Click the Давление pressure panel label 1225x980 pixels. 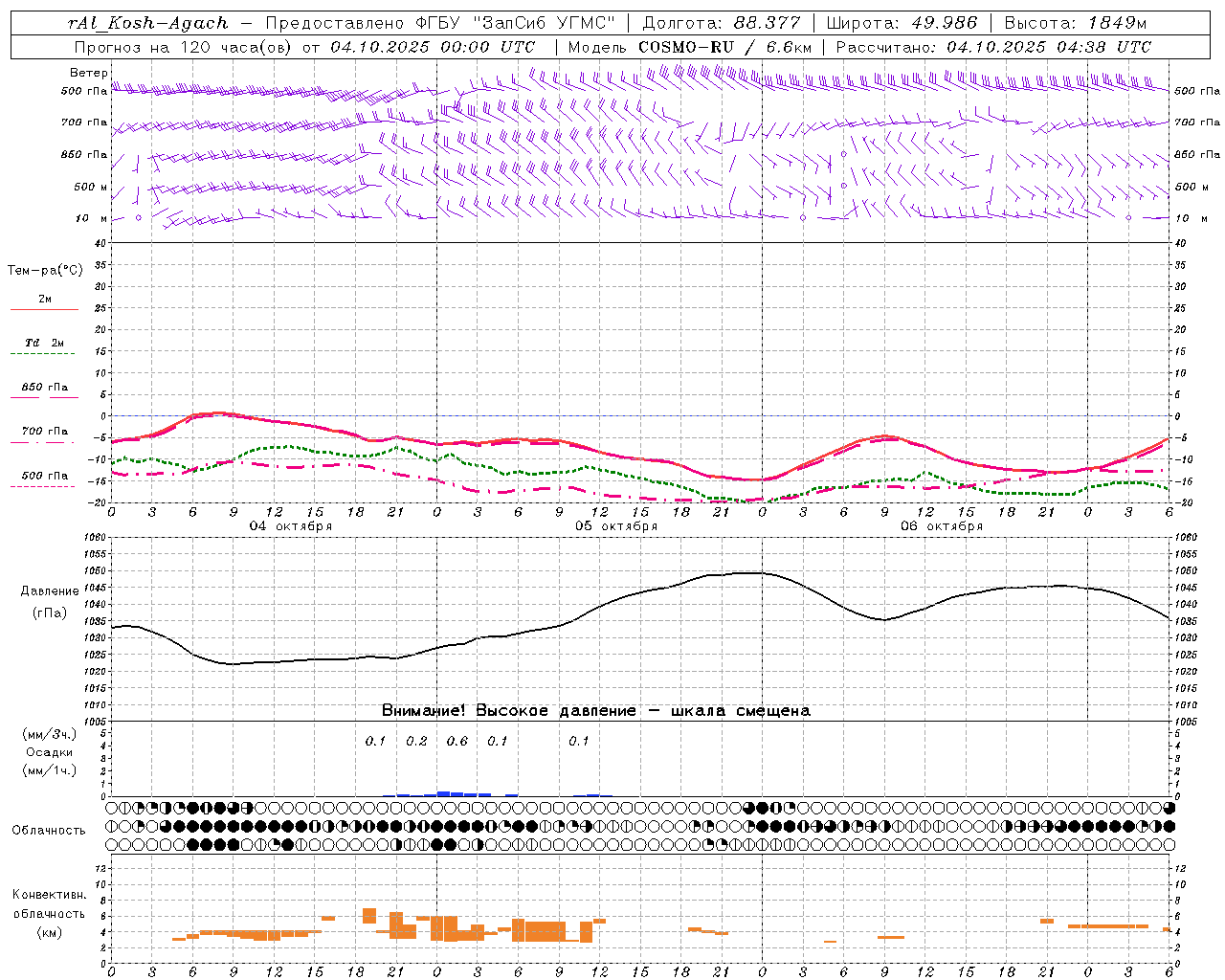pyautogui.click(x=50, y=591)
